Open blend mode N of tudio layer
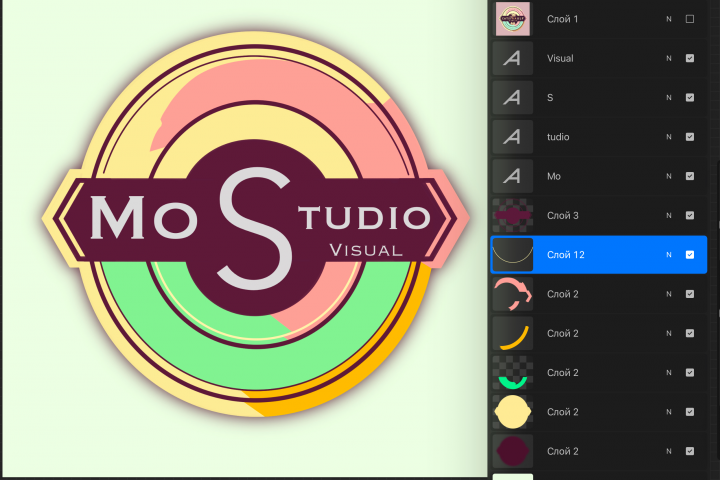 tap(669, 137)
